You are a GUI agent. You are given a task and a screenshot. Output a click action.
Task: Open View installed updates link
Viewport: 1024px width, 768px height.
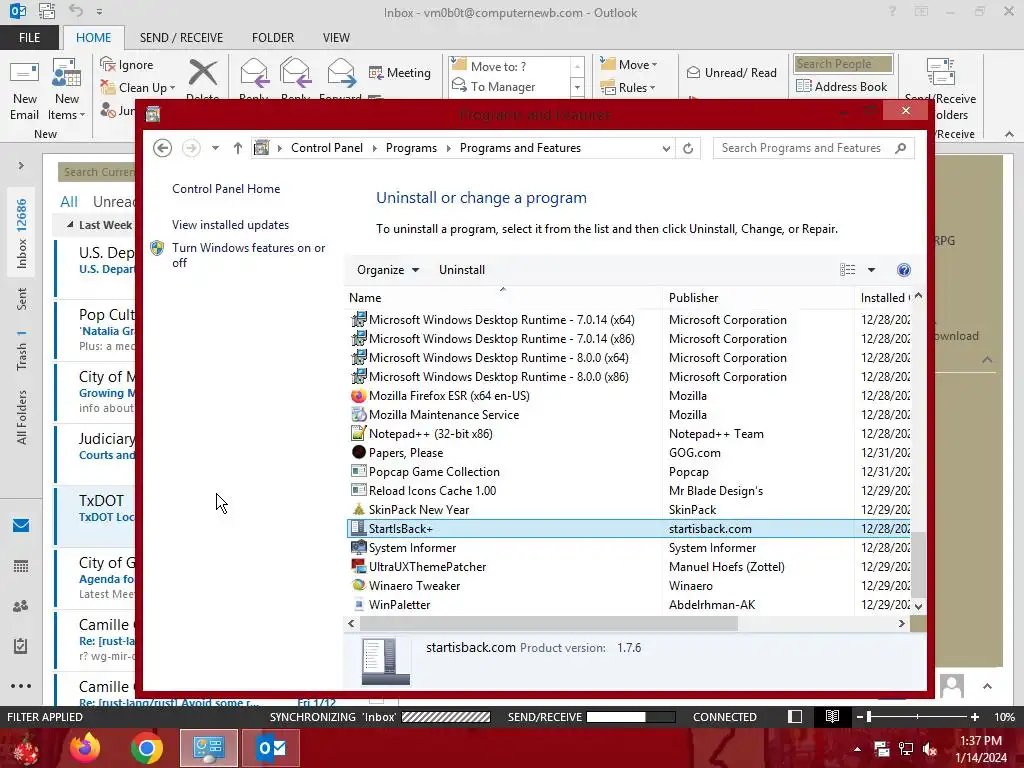coord(231,225)
